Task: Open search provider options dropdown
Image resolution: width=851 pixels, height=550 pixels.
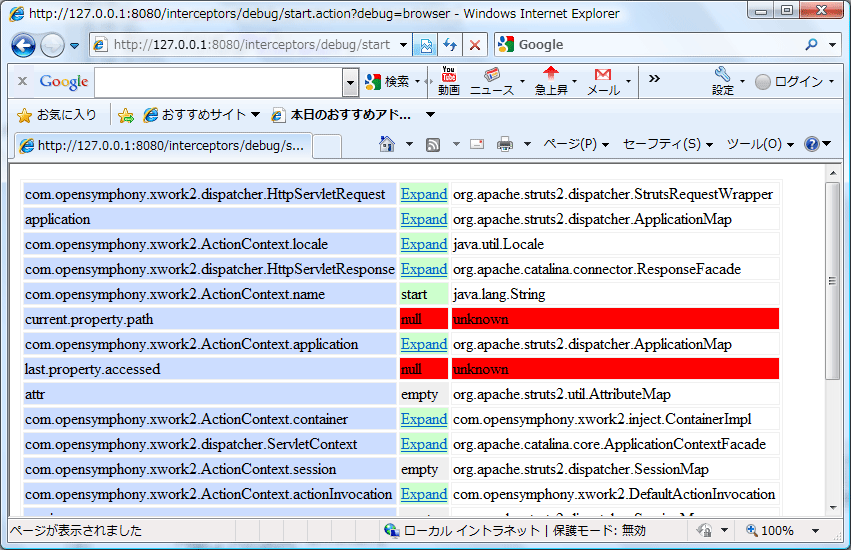Action: 833,45
